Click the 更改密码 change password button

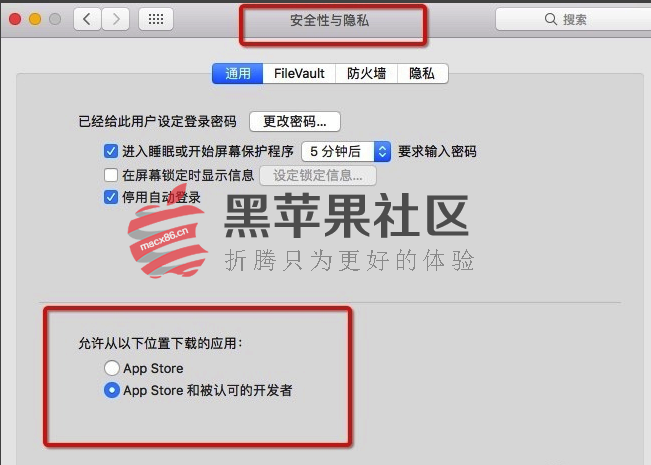(x=295, y=122)
